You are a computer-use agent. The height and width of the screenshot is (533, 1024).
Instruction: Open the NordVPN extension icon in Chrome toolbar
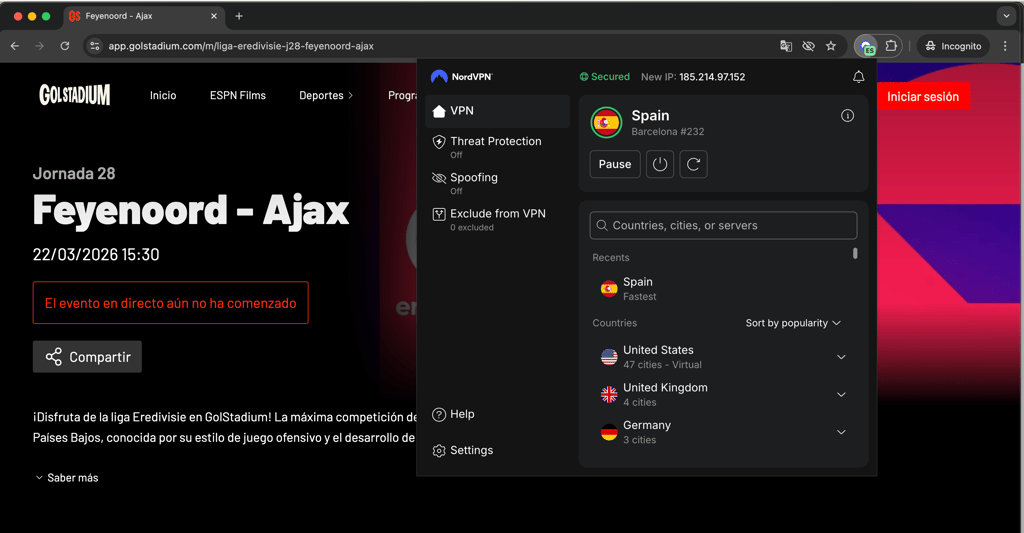coord(867,46)
